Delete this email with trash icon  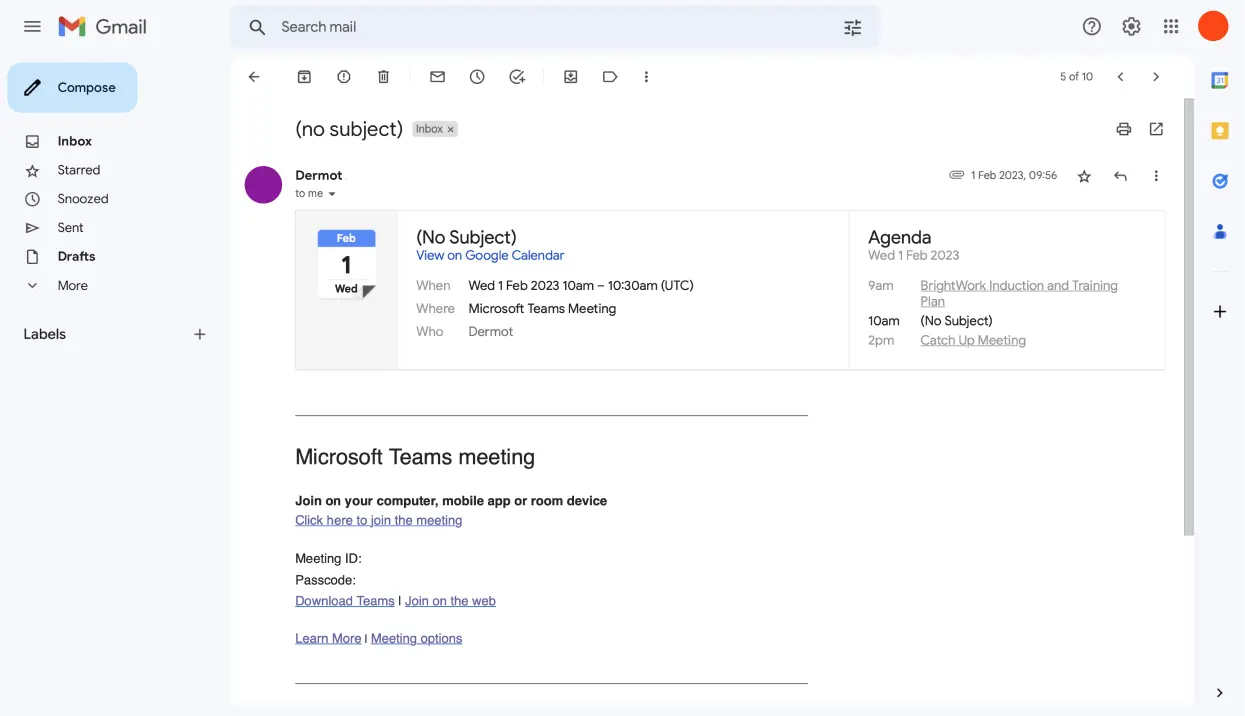(x=384, y=77)
